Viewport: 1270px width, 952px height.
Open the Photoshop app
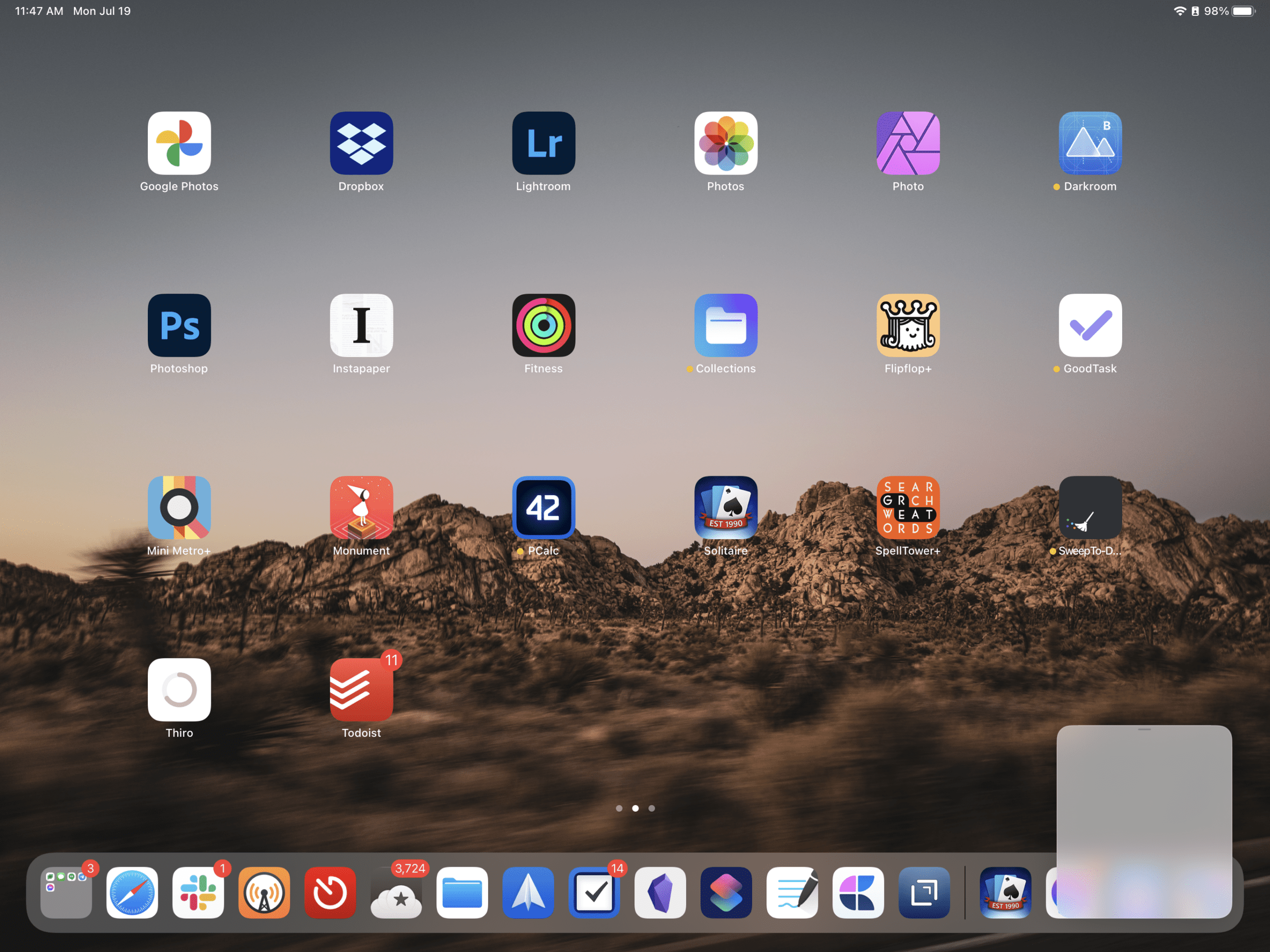coord(179,325)
